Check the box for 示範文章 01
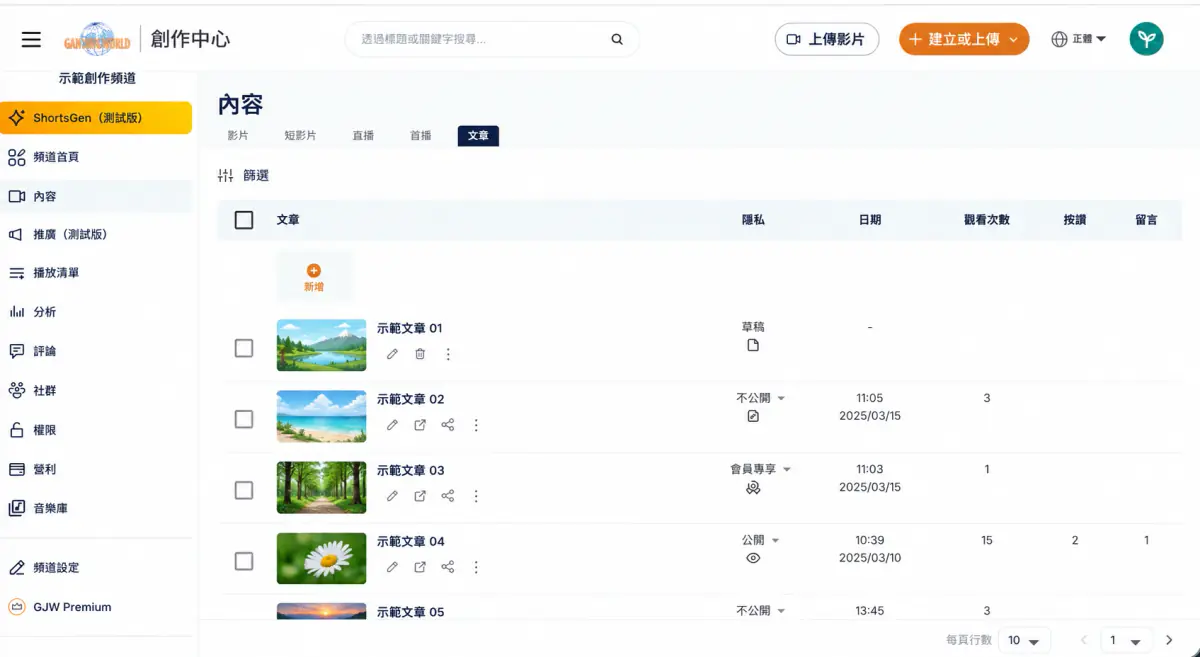 (244, 348)
